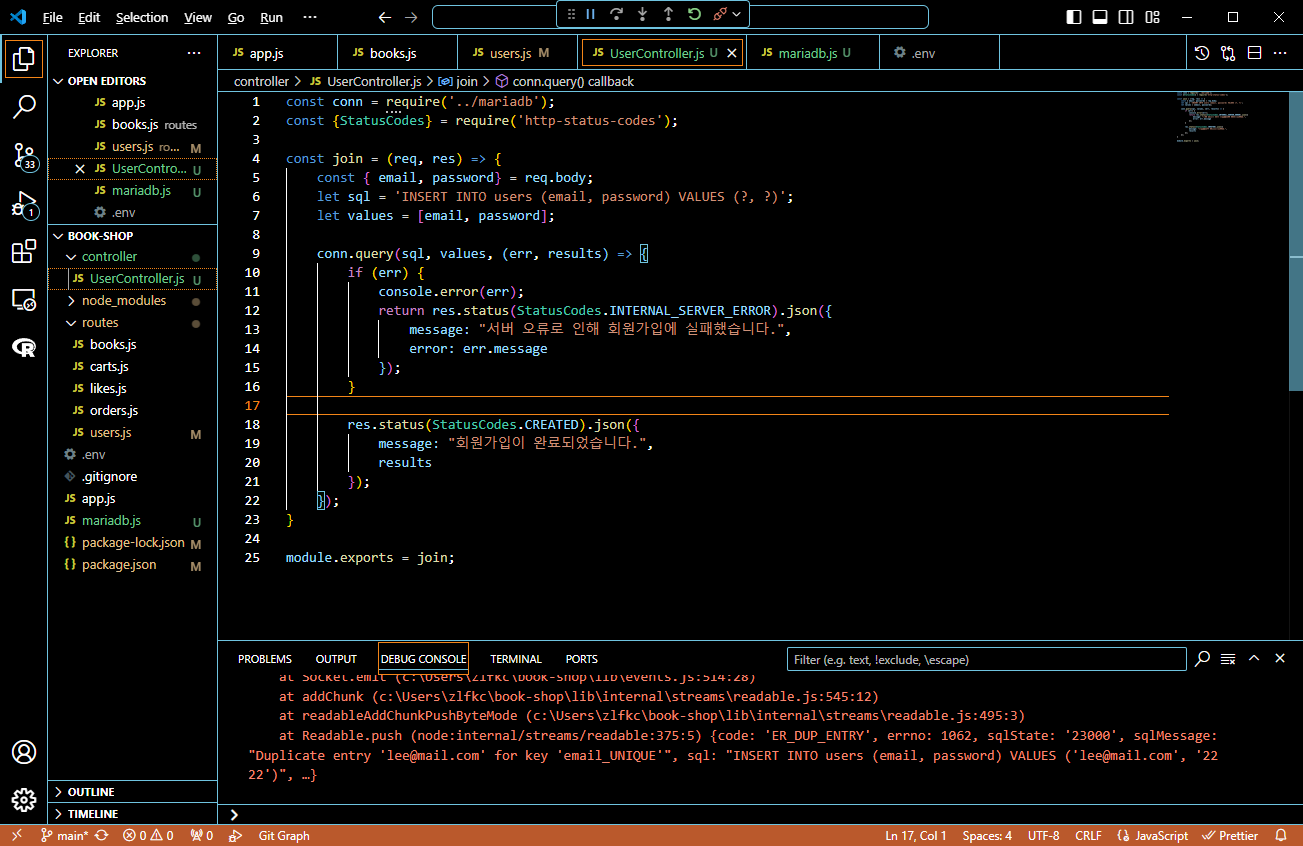Open .gitignore in the explorer
The height and width of the screenshot is (846, 1303).
coord(132,477)
